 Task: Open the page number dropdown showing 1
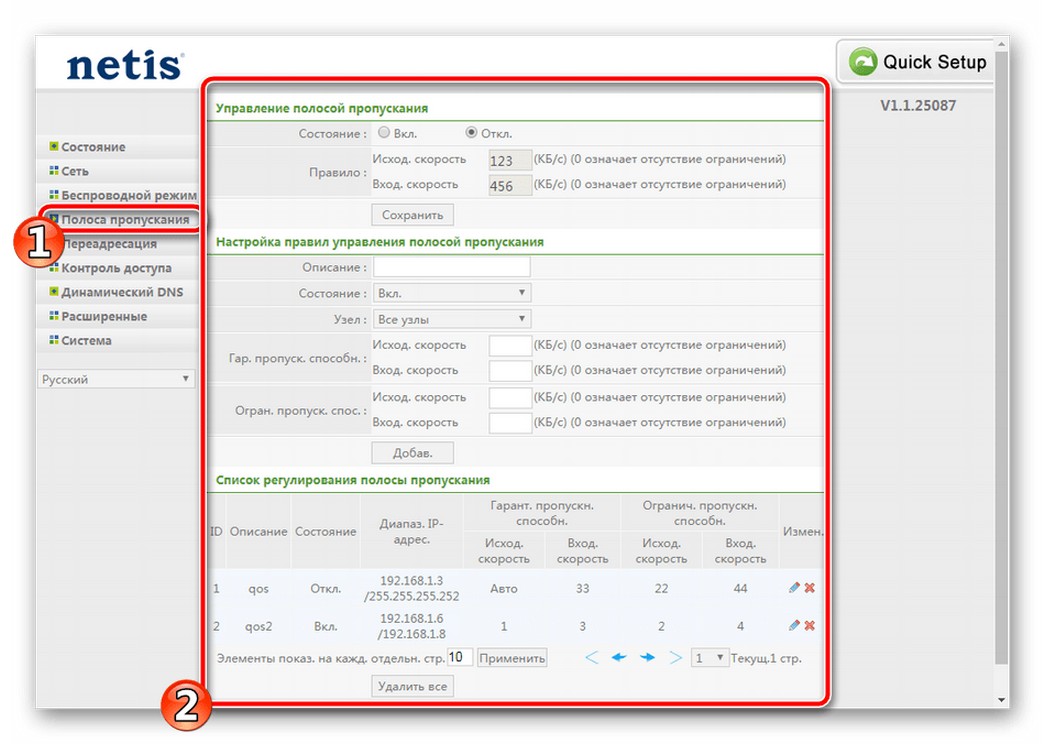point(710,658)
